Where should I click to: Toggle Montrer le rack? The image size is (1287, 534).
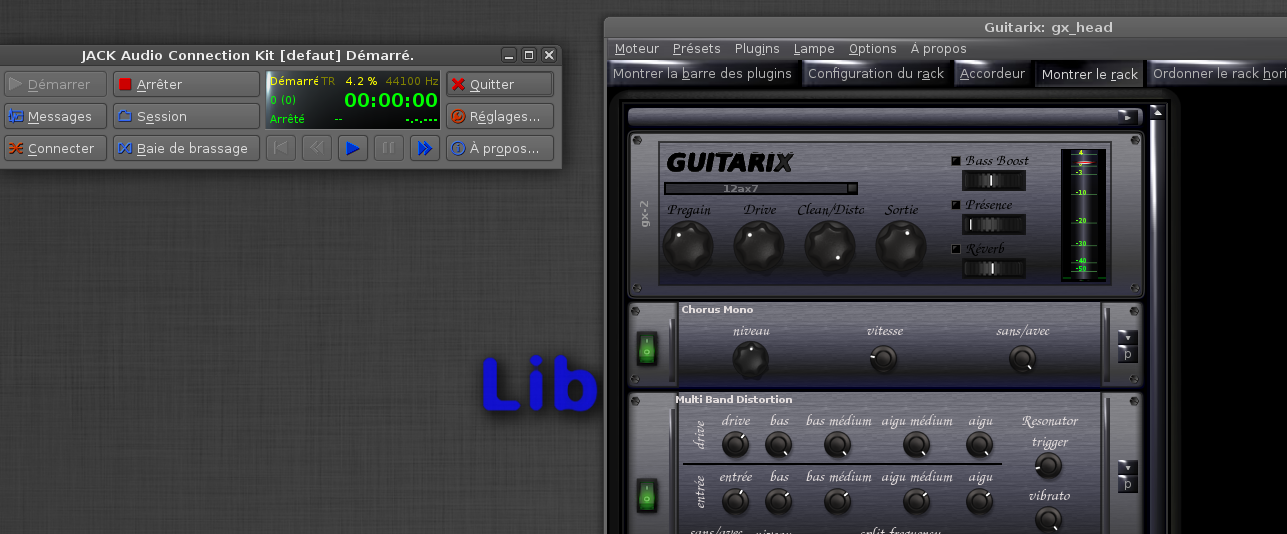(1090, 74)
